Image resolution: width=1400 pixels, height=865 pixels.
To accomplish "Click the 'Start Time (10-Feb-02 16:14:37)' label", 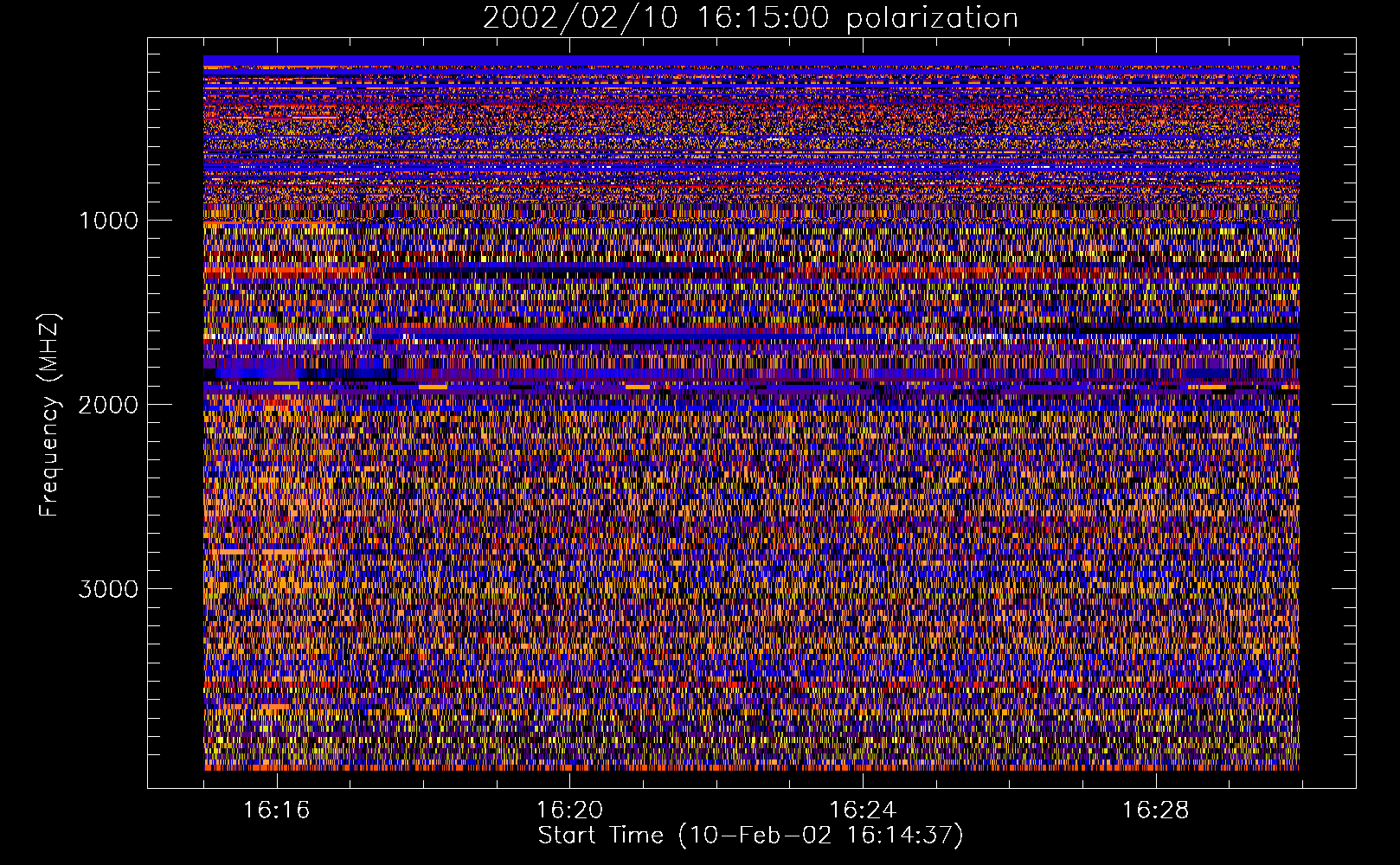I will click(x=750, y=836).
